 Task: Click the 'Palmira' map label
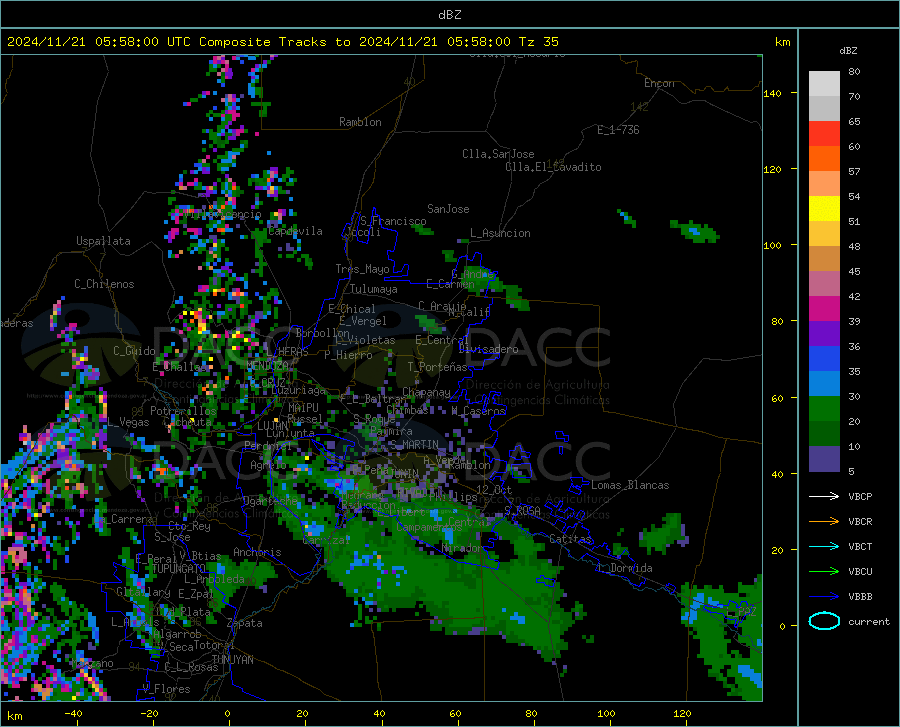(391, 431)
